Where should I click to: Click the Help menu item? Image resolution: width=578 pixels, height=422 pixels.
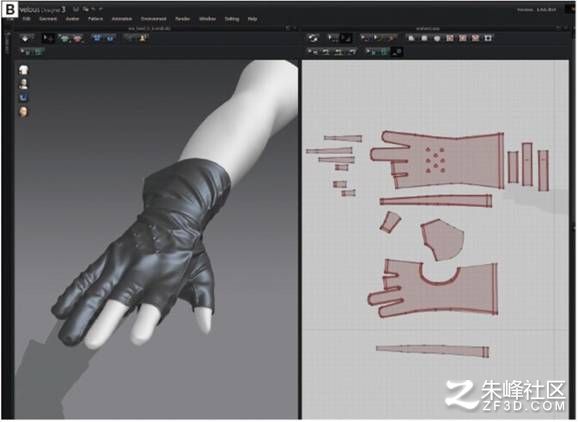[252, 19]
